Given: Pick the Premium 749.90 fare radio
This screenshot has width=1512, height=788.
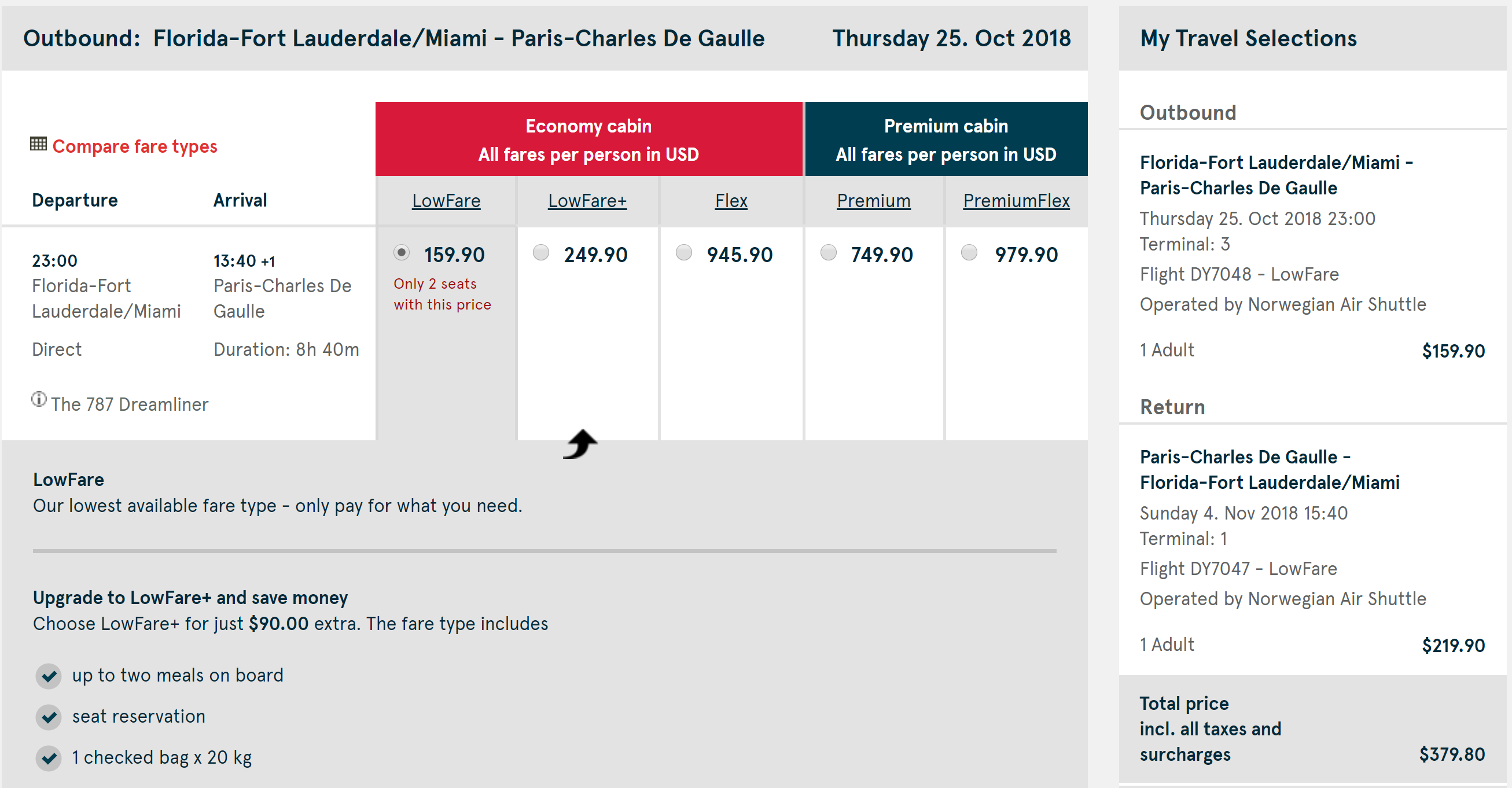Looking at the screenshot, I should pos(828,253).
